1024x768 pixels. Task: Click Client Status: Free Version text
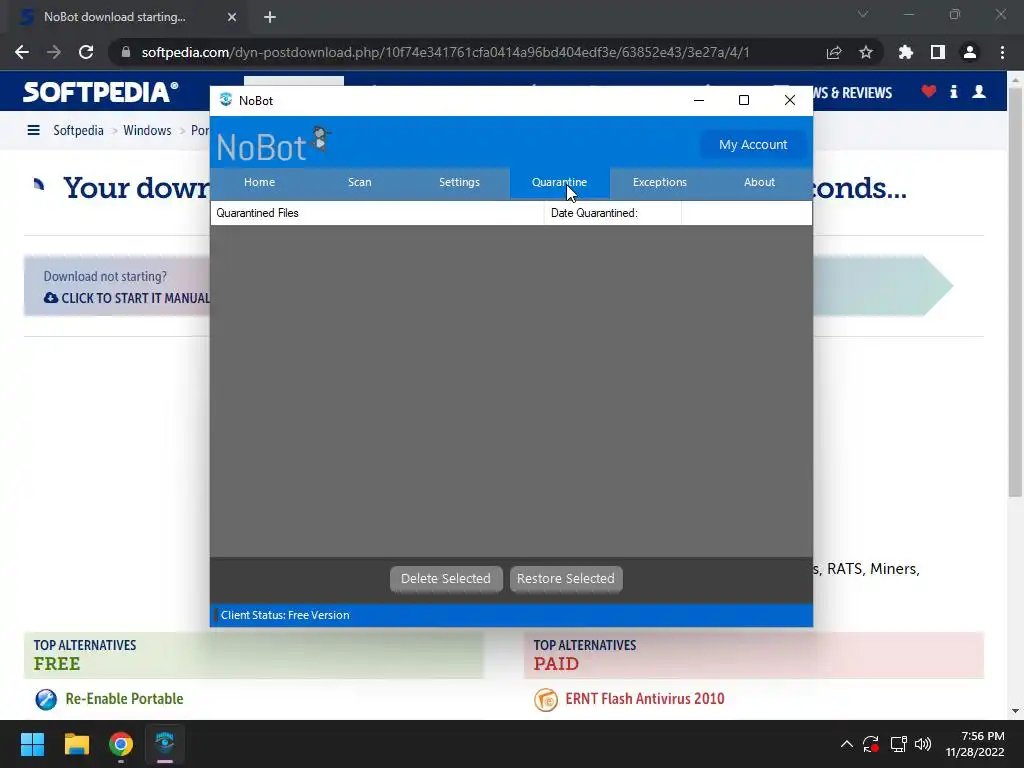pos(285,615)
